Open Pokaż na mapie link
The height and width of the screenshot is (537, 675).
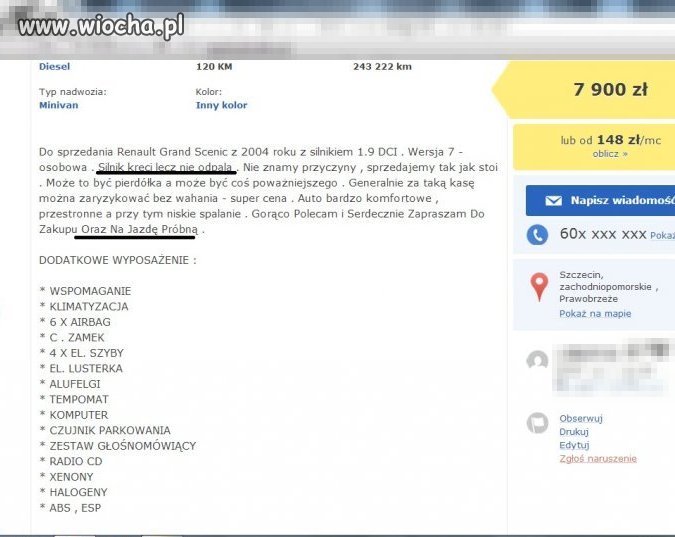(x=595, y=314)
